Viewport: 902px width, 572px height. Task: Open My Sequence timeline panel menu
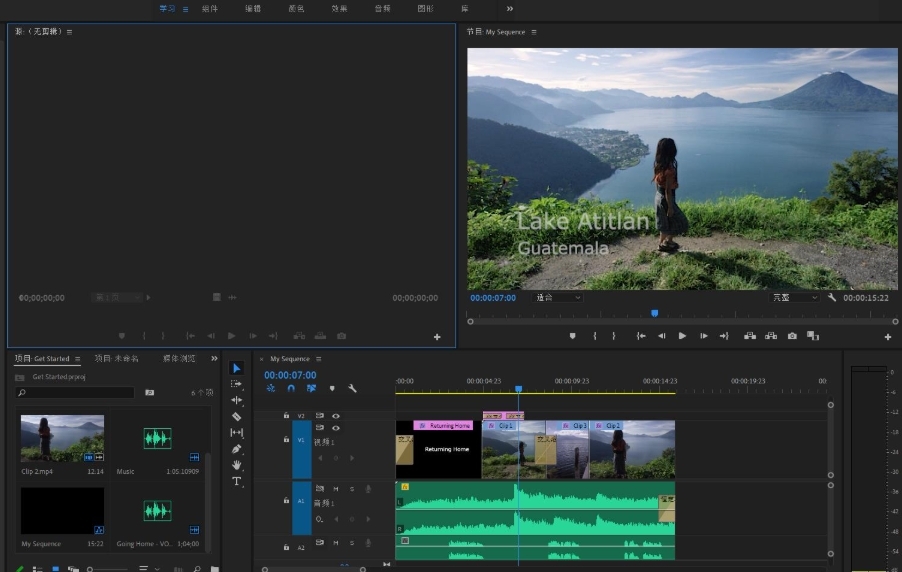click(x=318, y=359)
